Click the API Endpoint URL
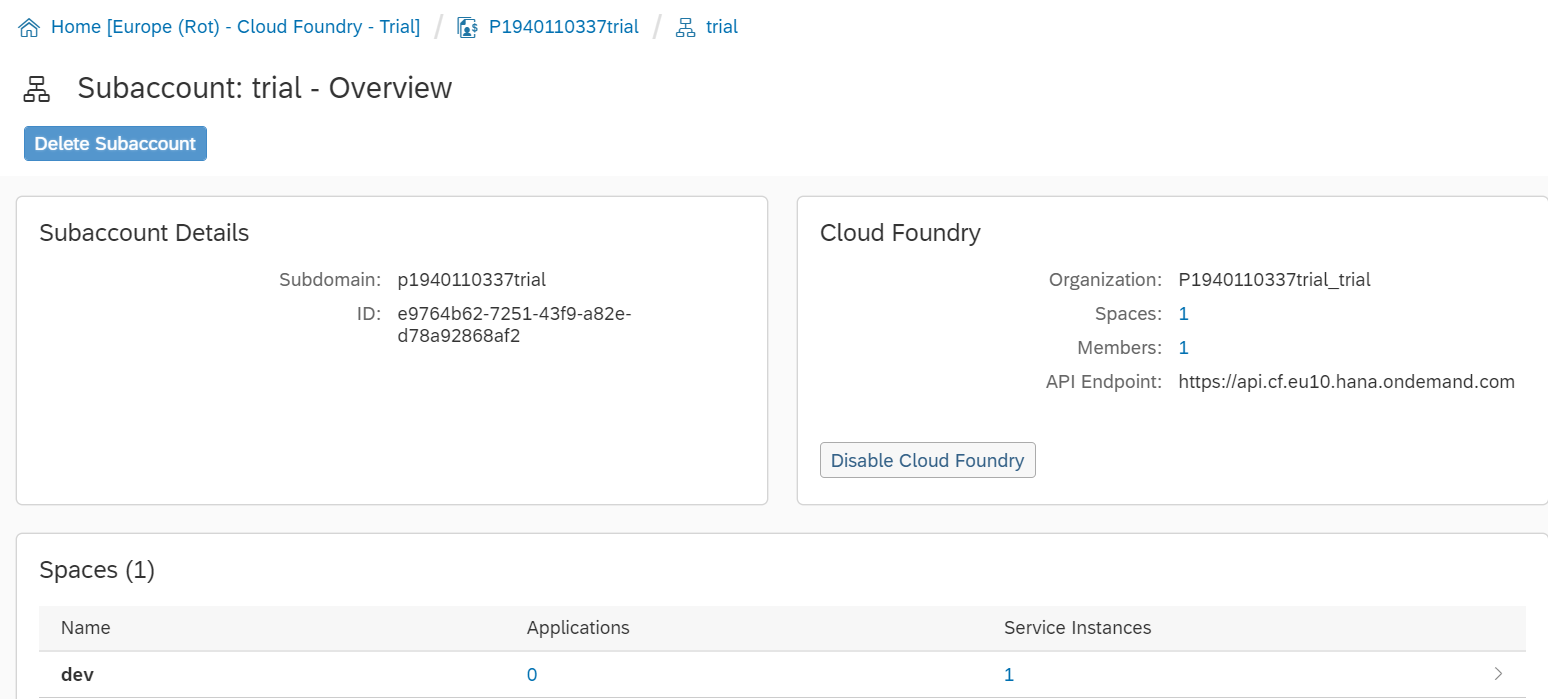 [1346, 381]
